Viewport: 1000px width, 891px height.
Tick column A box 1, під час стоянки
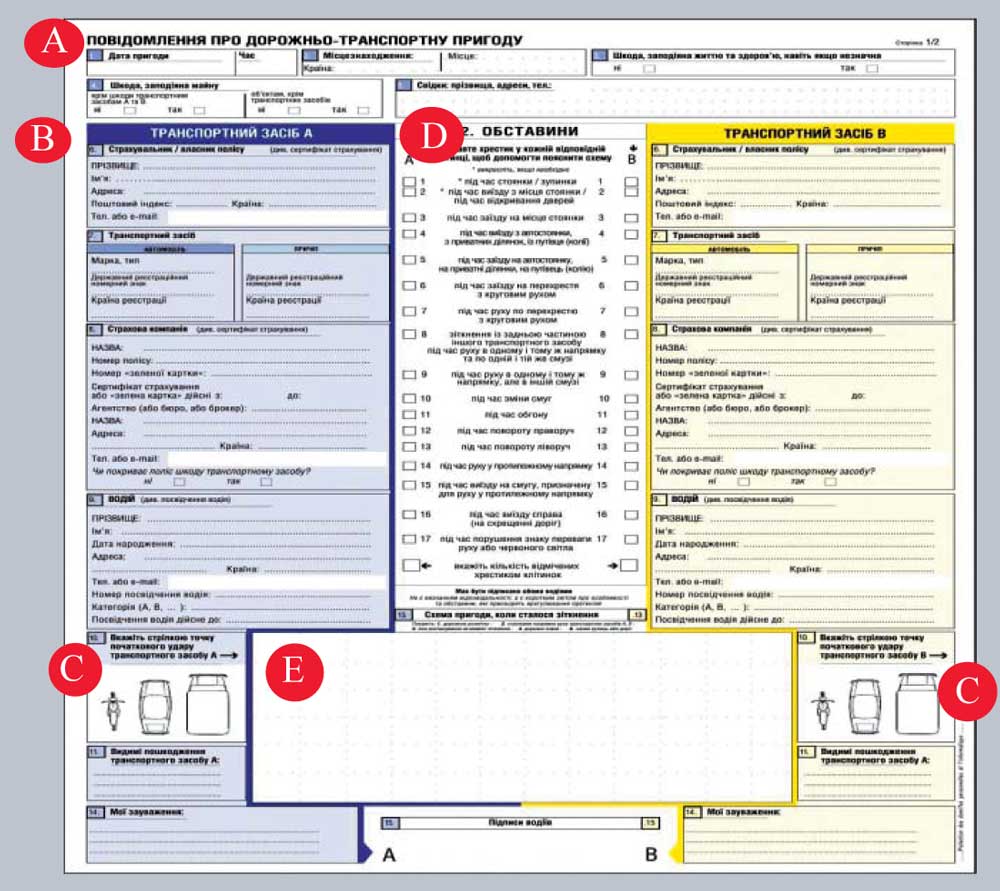[x=409, y=182]
